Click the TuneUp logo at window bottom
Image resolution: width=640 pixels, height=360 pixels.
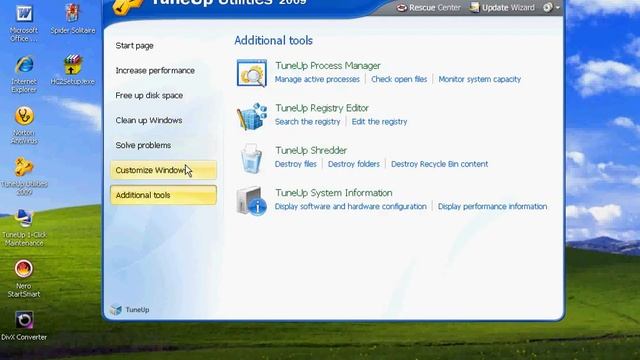click(130, 310)
